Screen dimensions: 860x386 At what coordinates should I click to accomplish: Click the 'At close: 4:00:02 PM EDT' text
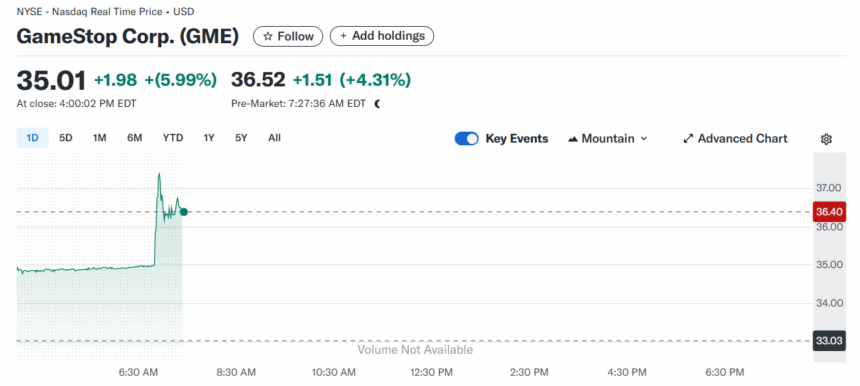click(x=76, y=104)
